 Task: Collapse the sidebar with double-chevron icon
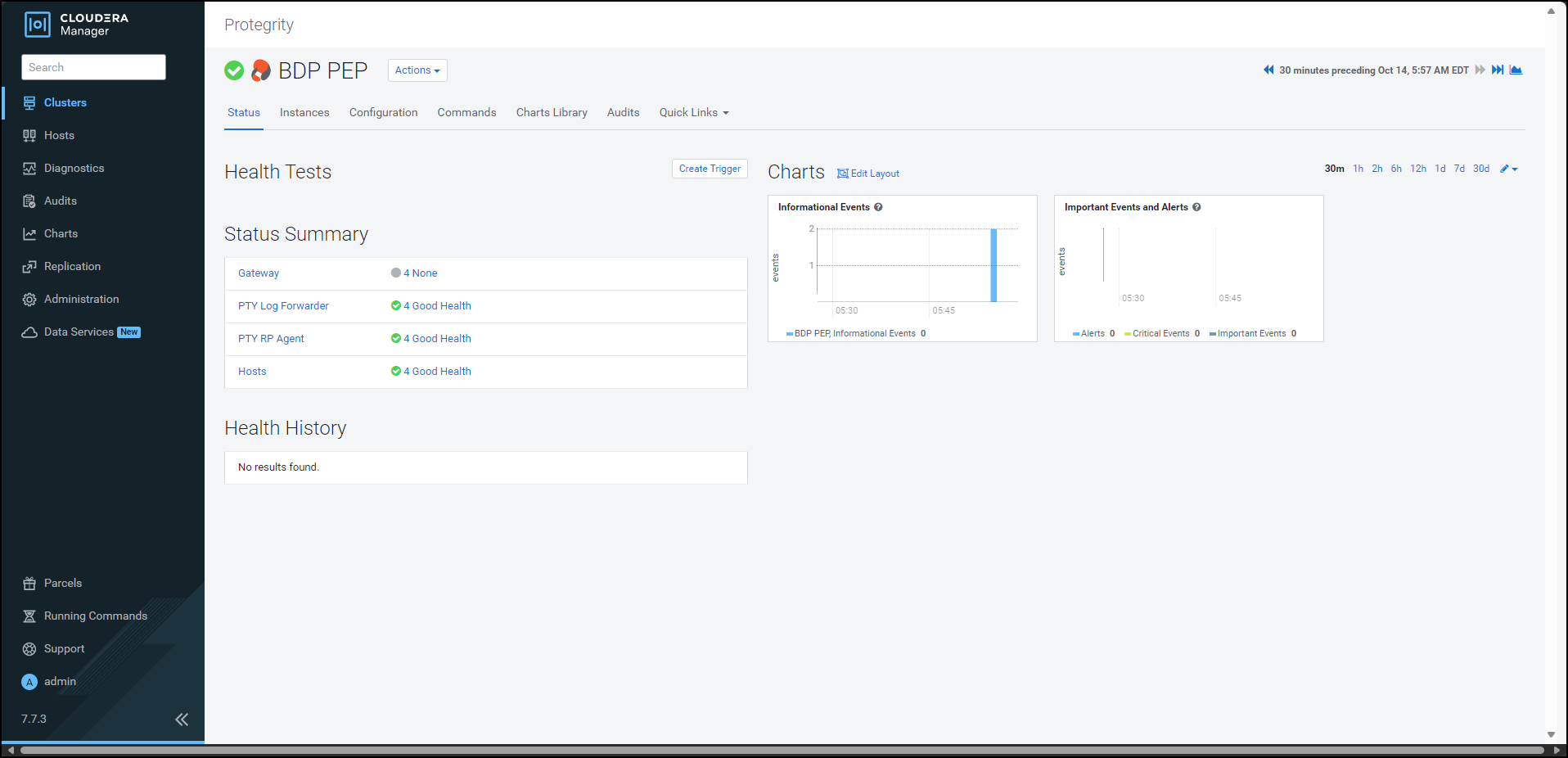(x=182, y=720)
